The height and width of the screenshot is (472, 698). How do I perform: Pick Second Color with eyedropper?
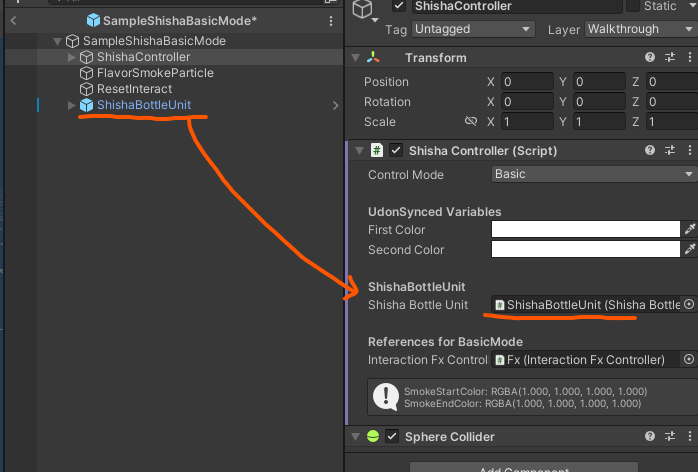click(x=690, y=249)
